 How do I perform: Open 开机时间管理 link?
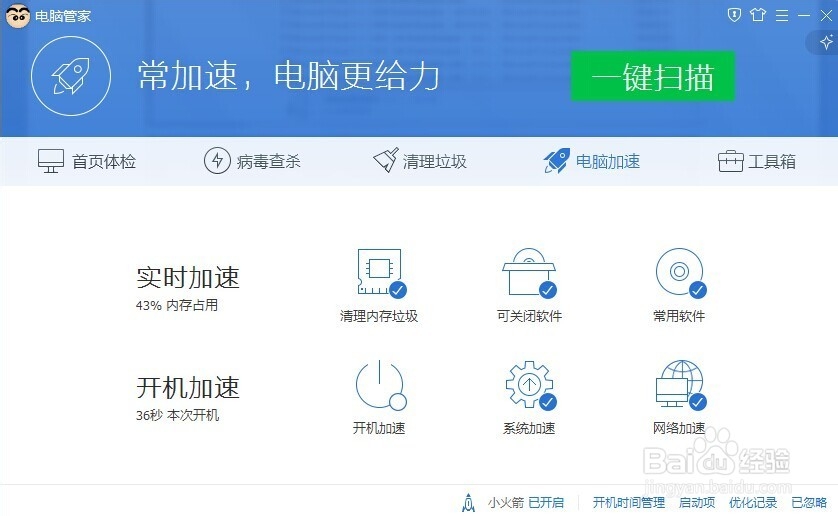[x=628, y=503]
